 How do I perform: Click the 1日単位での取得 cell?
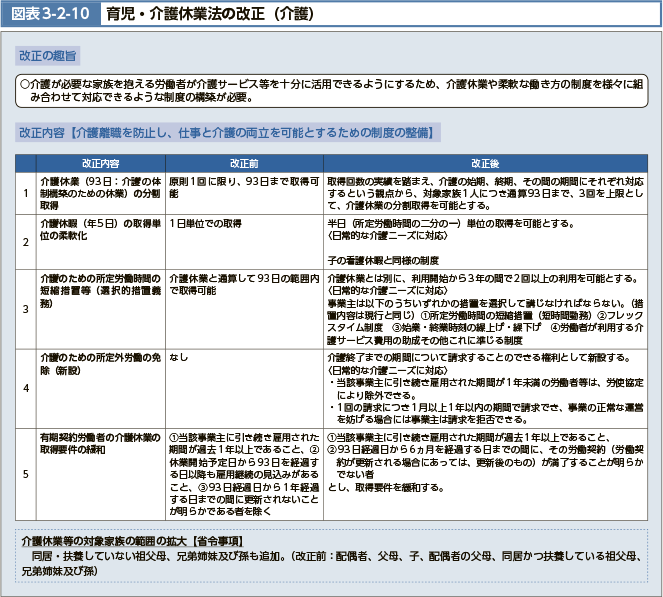point(205,223)
